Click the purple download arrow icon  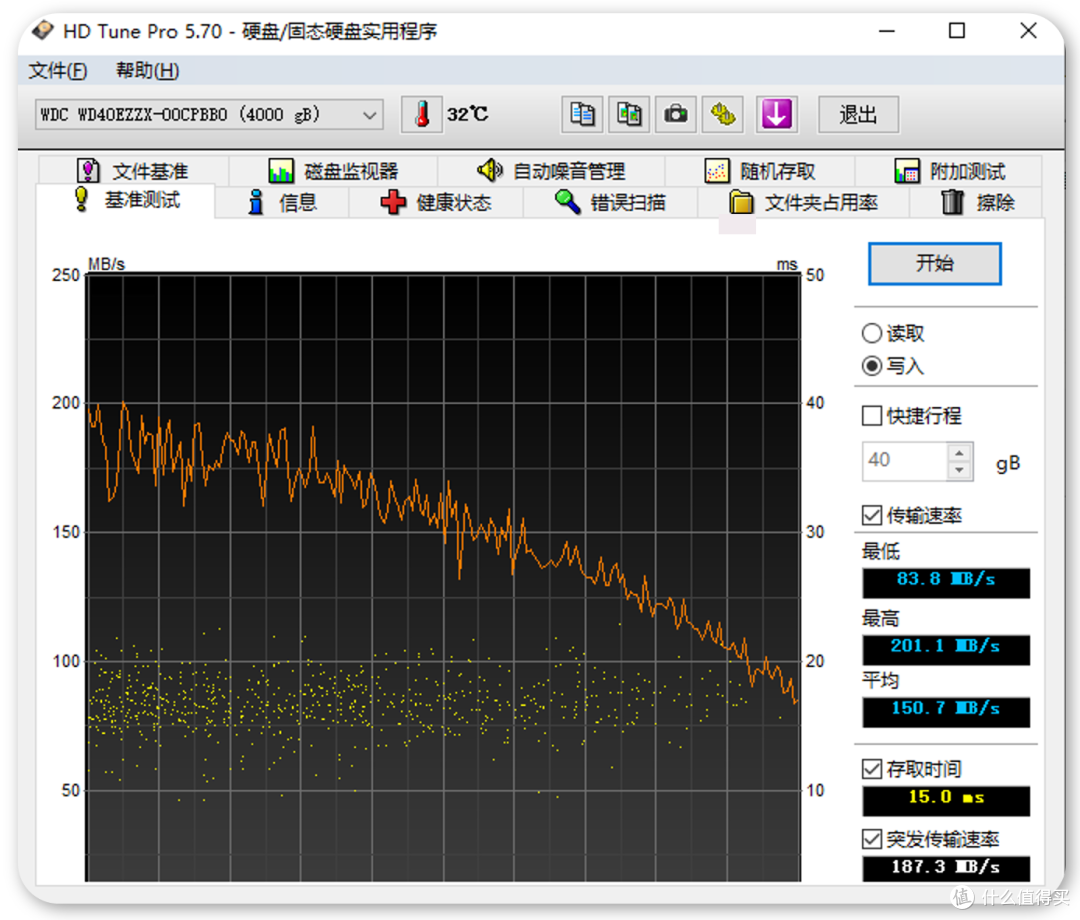click(776, 114)
